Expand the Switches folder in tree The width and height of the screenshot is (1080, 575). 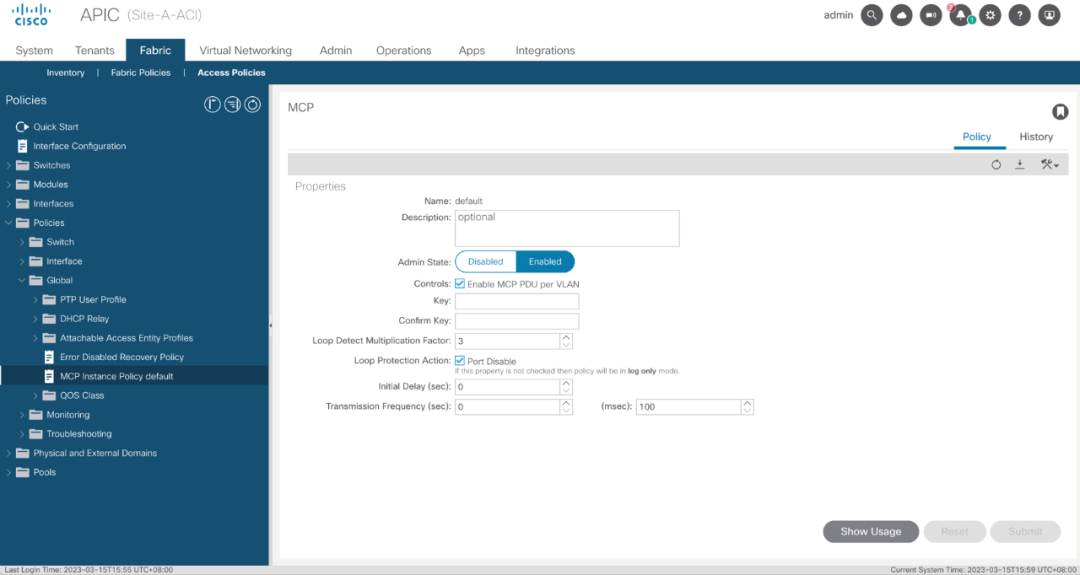[x=9, y=166]
